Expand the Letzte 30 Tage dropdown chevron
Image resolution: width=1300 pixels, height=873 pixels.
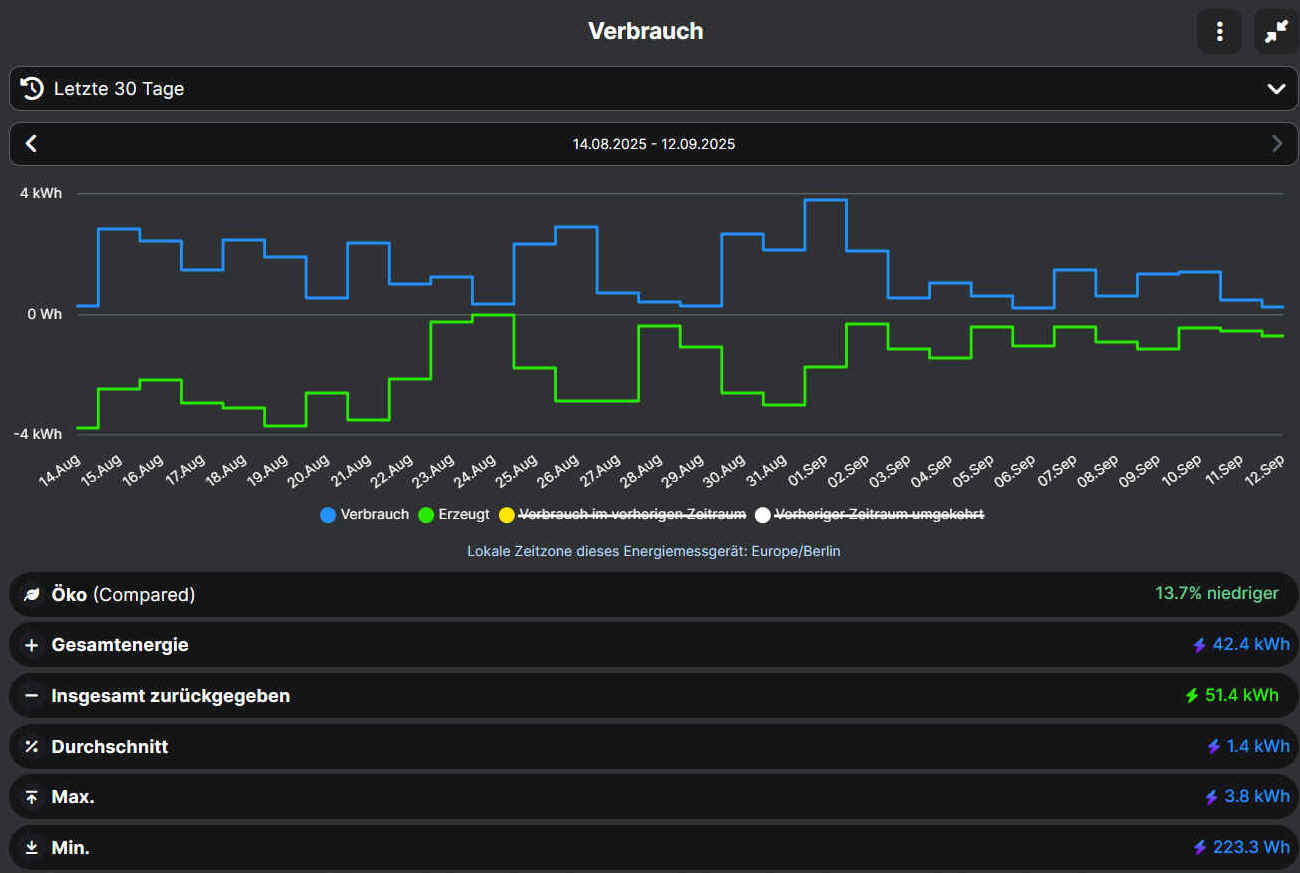point(1276,89)
